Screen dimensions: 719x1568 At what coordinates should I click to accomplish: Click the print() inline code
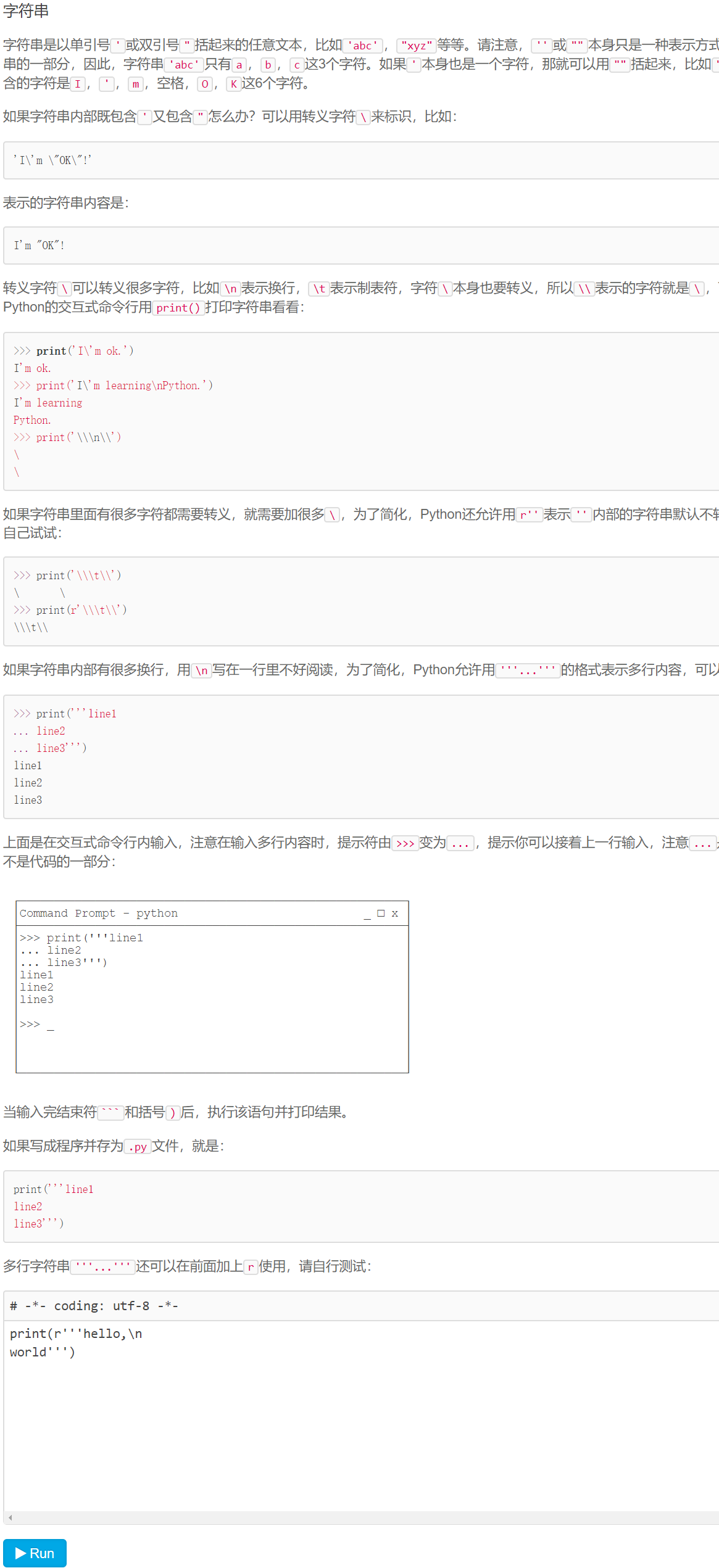[178, 308]
